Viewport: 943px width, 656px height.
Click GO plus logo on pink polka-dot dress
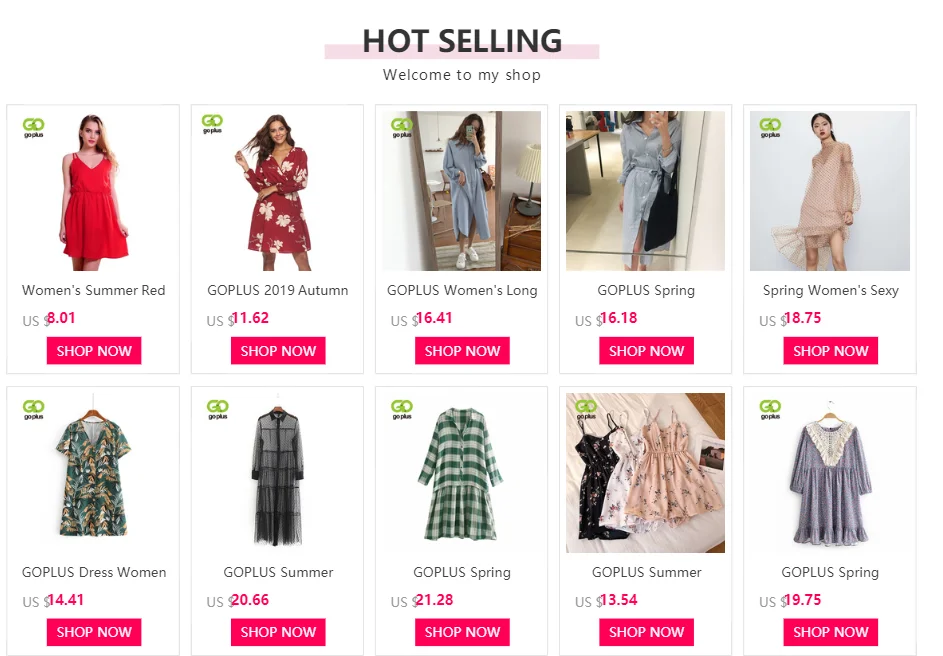[770, 127]
